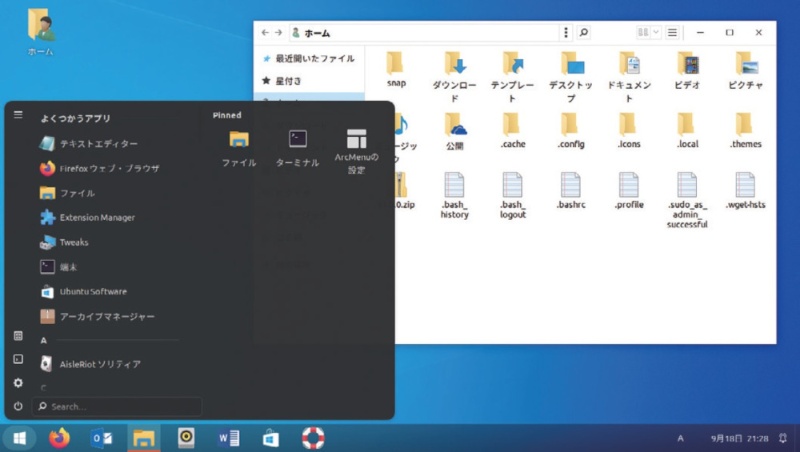Open the software store taskbar icon
The image size is (800, 452).
[271, 438]
